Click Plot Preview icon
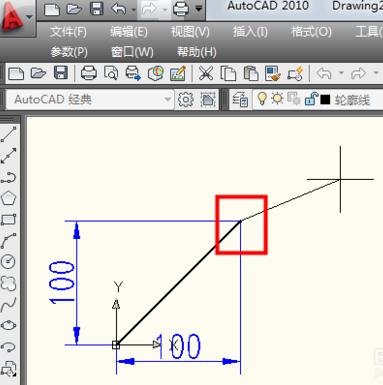Screen dimensions: 383x385 [111, 73]
